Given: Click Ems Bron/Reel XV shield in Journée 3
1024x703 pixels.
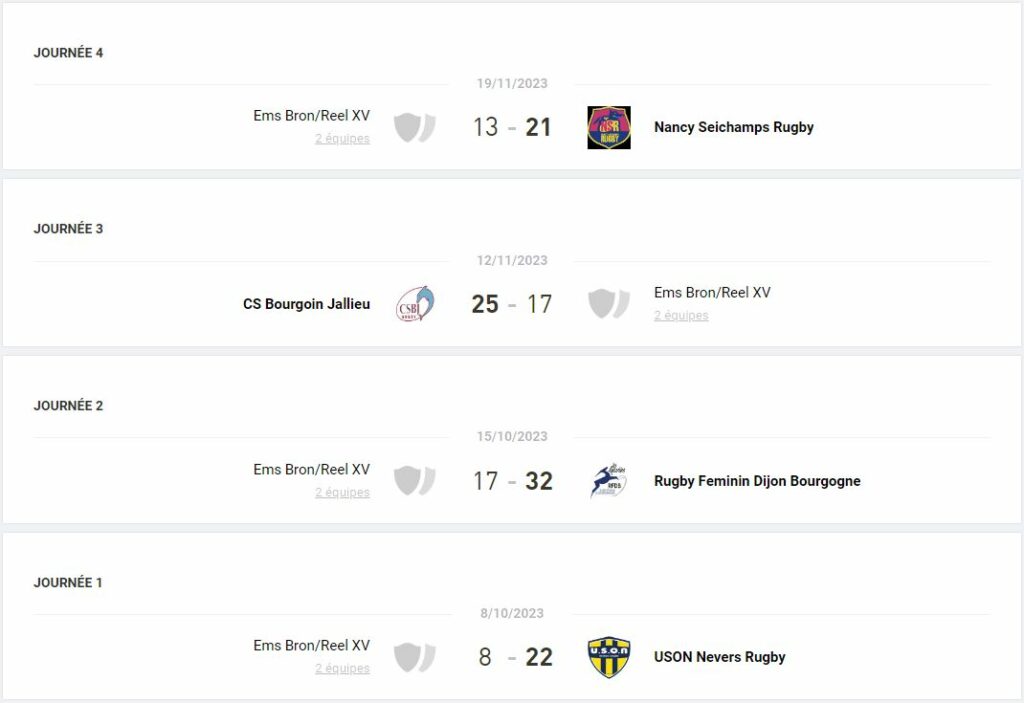Looking at the screenshot, I should (609, 304).
